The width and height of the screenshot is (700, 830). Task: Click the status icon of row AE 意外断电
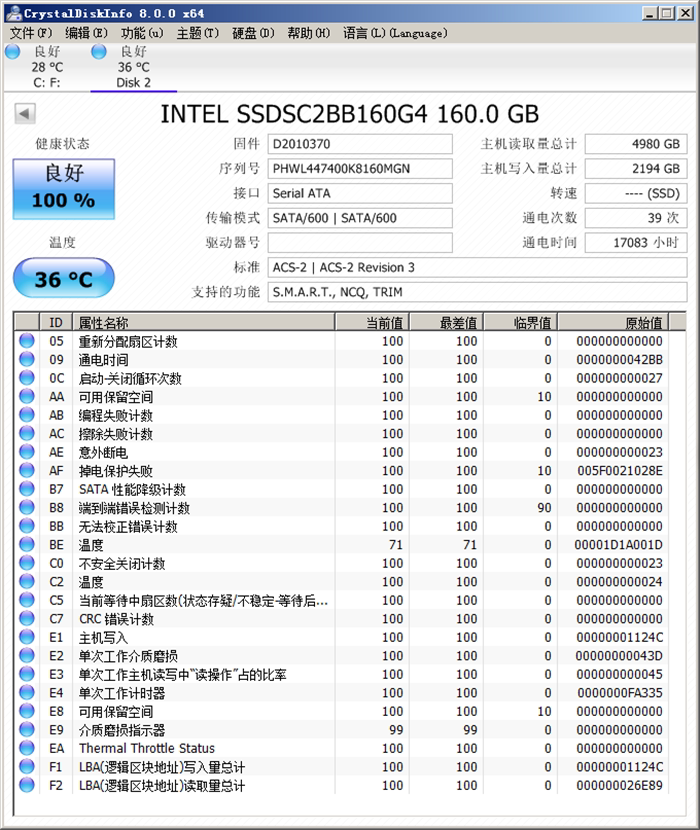(x=27, y=452)
